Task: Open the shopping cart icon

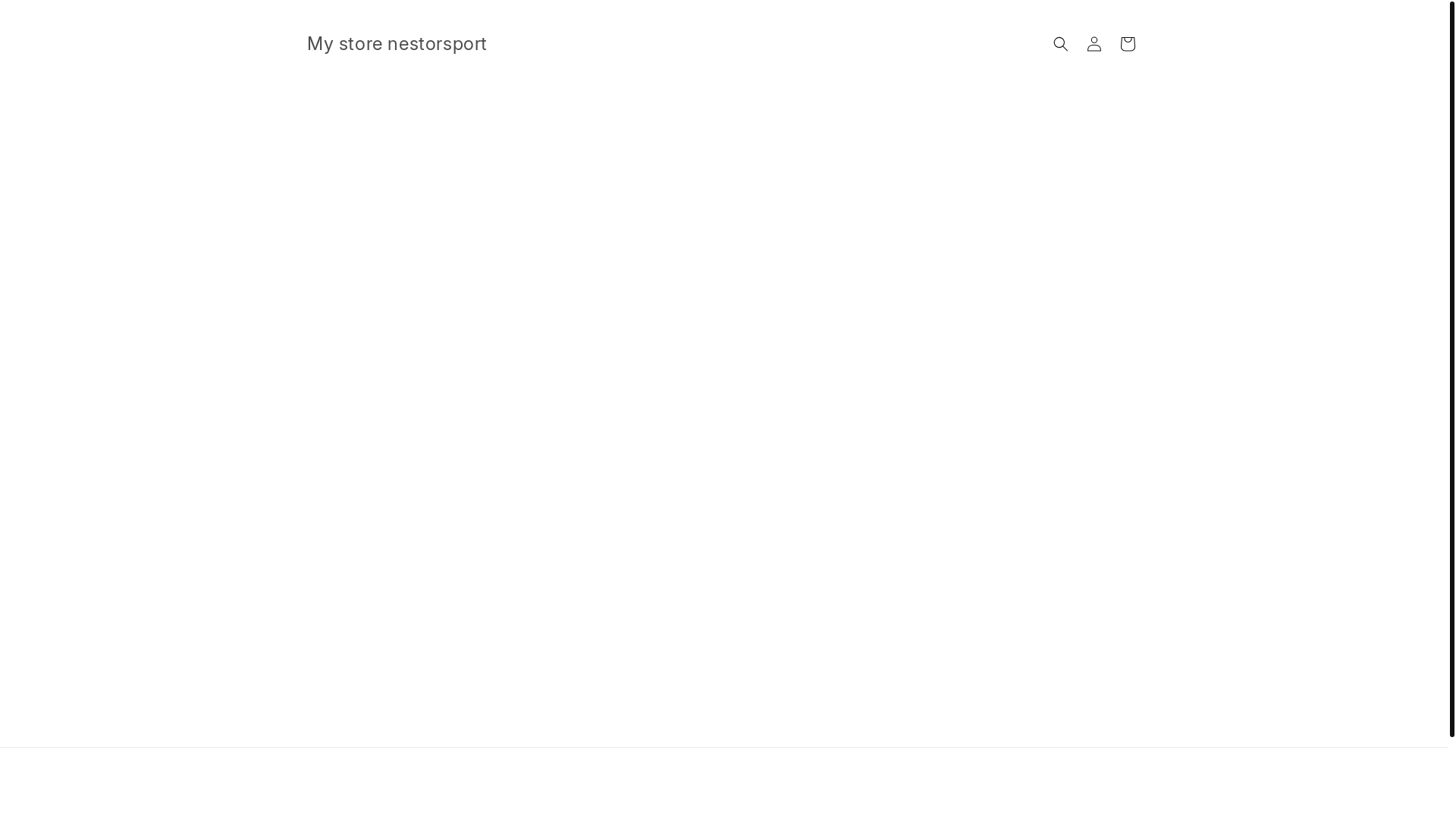Action: (x=1127, y=44)
